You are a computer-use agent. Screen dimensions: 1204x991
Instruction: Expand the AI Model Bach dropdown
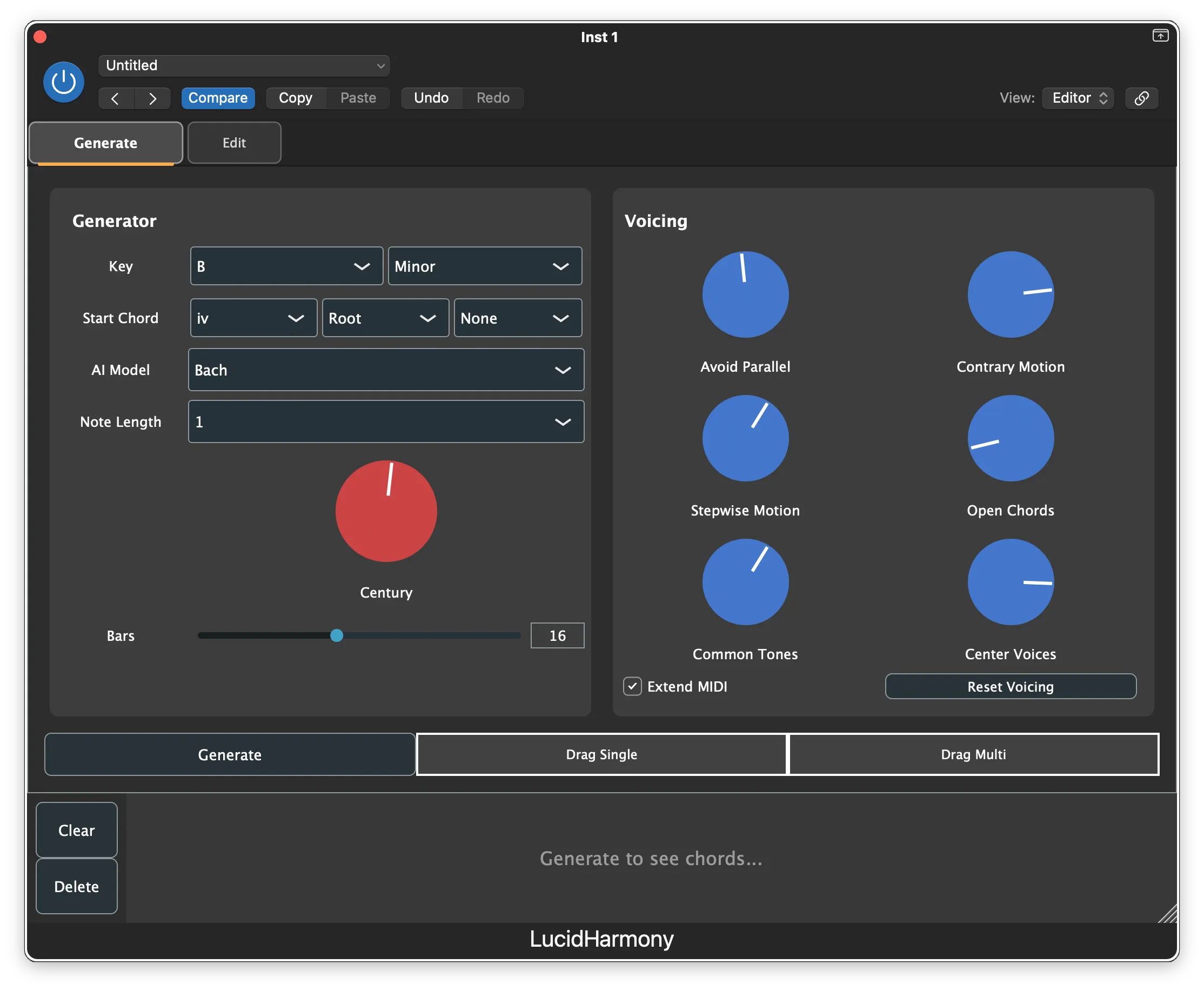tap(386, 370)
